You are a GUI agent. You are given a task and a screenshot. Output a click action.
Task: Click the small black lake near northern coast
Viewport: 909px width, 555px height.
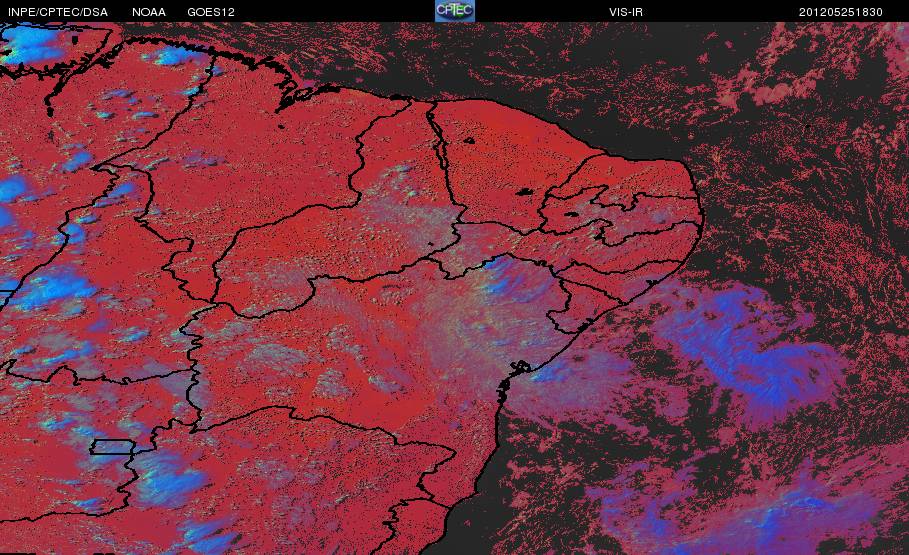[x=468, y=140]
